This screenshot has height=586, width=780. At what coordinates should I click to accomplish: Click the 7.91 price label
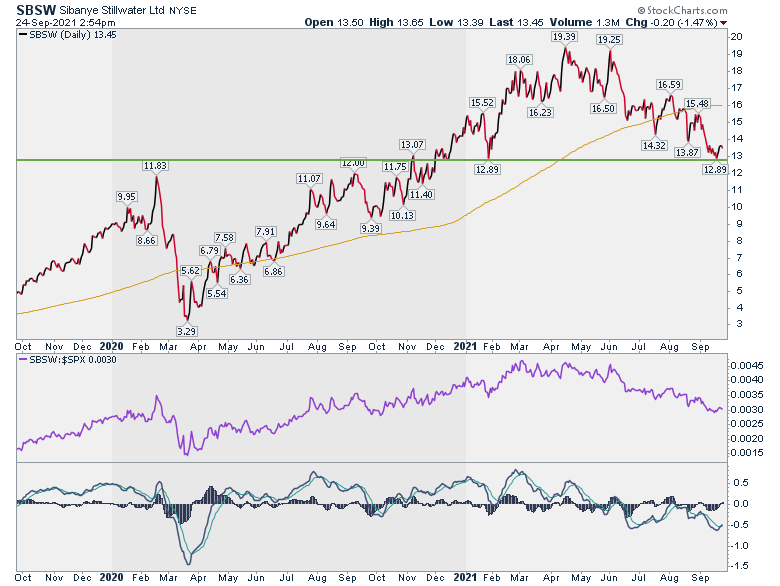[265, 231]
